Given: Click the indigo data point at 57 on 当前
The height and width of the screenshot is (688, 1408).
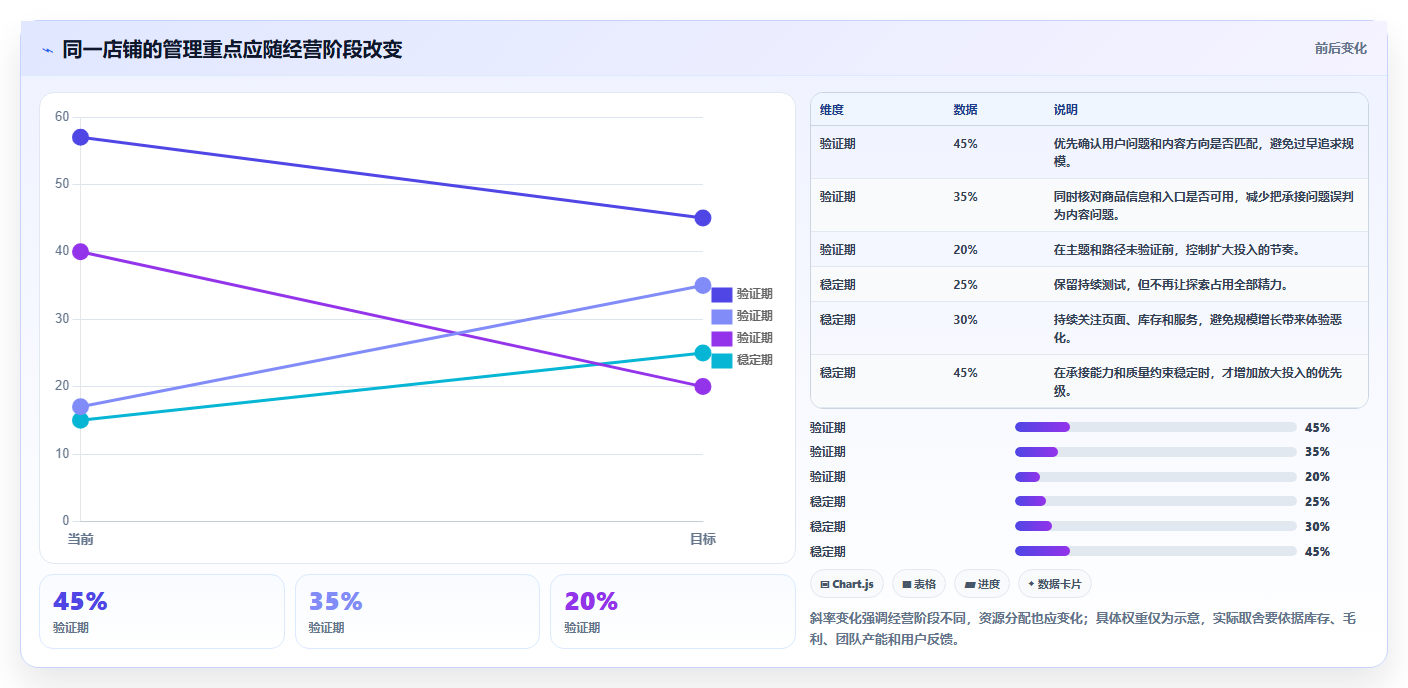Looking at the screenshot, I should tap(81, 137).
